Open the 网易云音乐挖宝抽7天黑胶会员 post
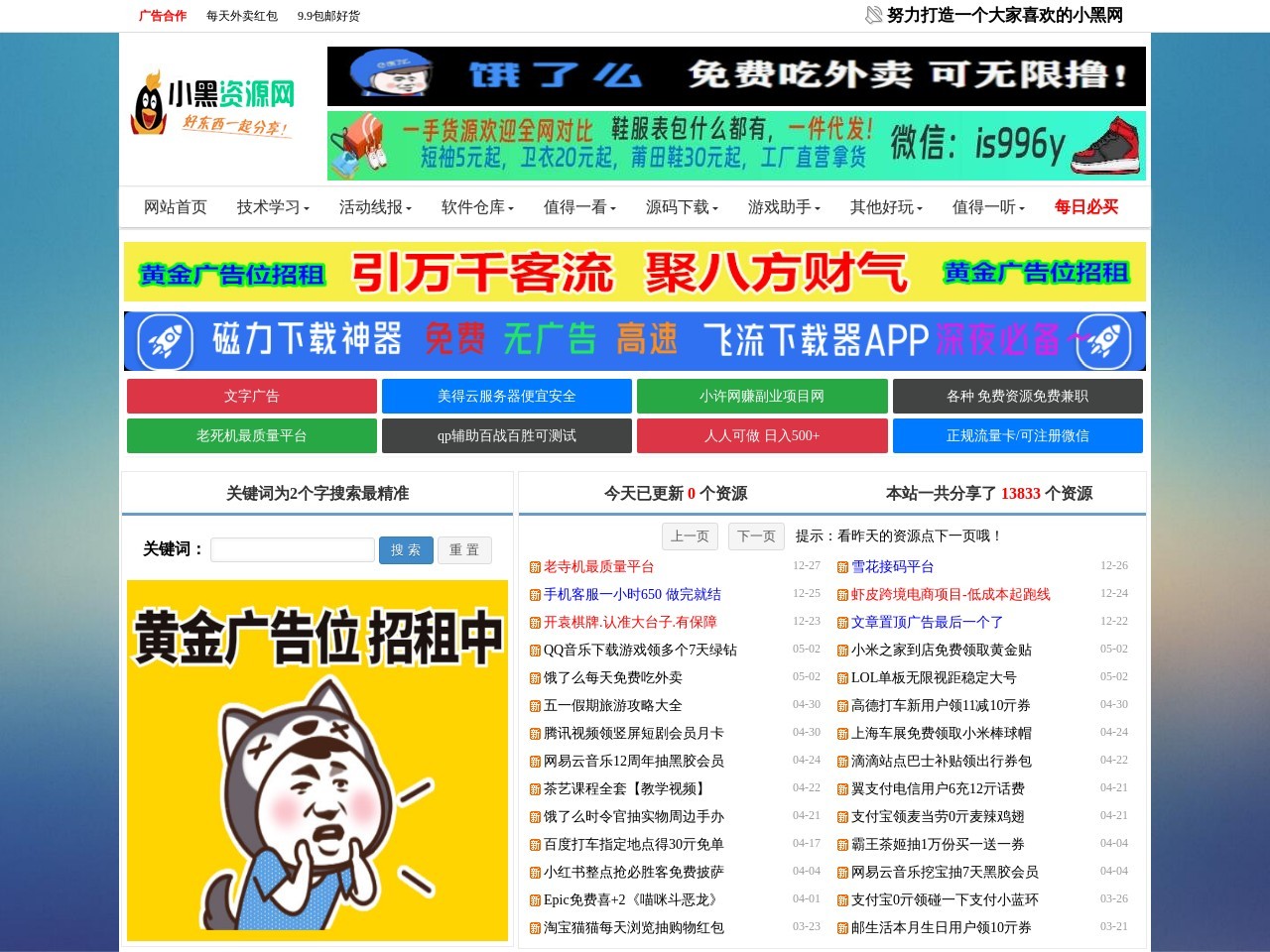The width and height of the screenshot is (1270, 952). coord(945,873)
